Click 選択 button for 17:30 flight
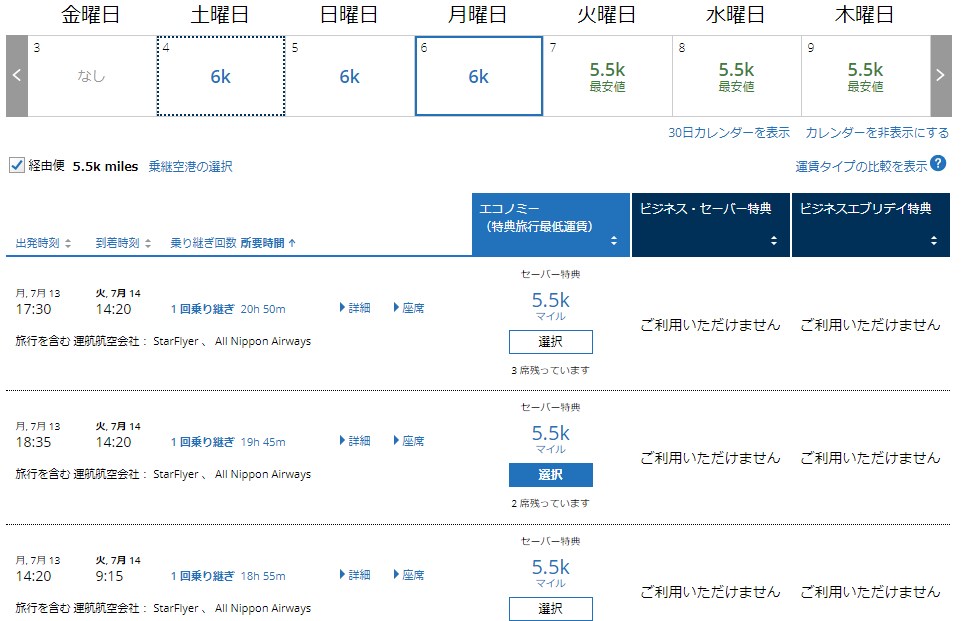This screenshot has width=972, height=621. 550,341
